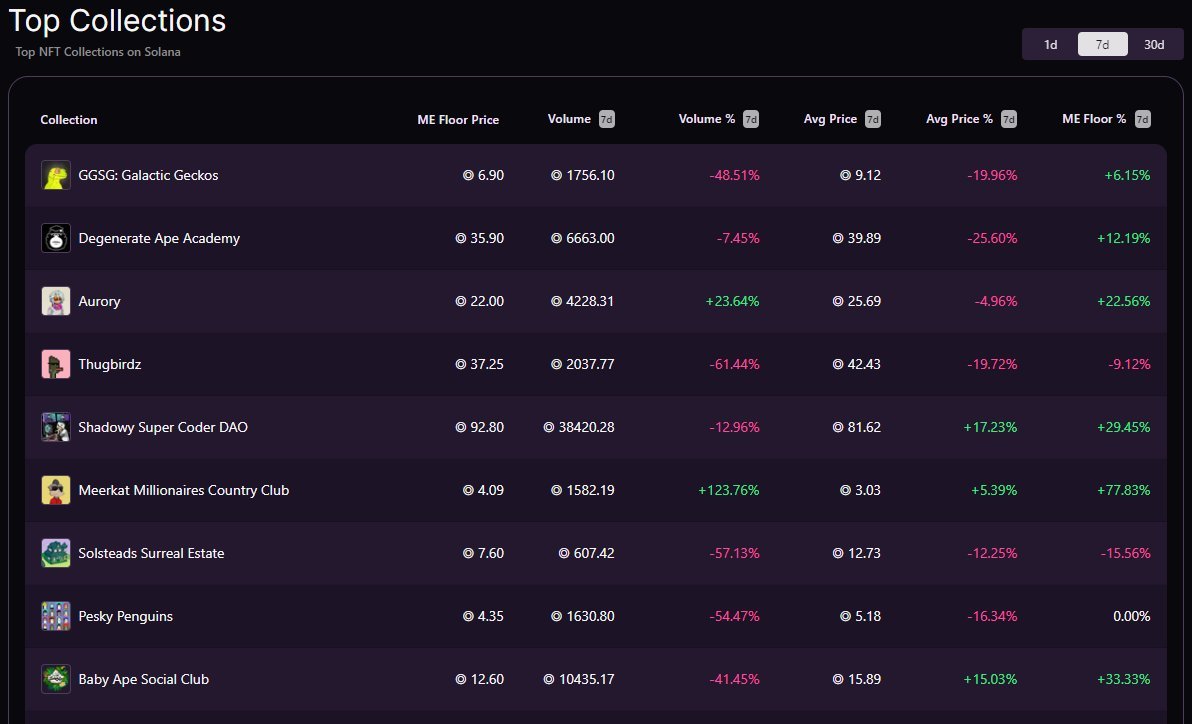Sort by ME Floor Price column header
This screenshot has width=1192, height=724.
(458, 119)
